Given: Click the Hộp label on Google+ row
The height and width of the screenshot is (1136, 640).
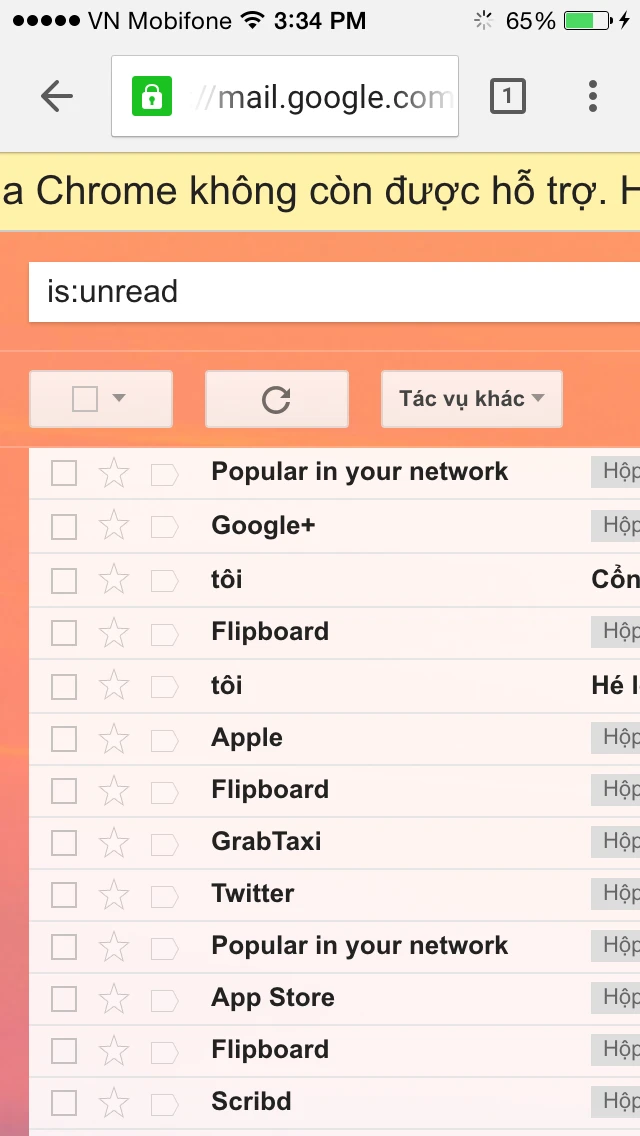Looking at the screenshot, I should [615, 525].
